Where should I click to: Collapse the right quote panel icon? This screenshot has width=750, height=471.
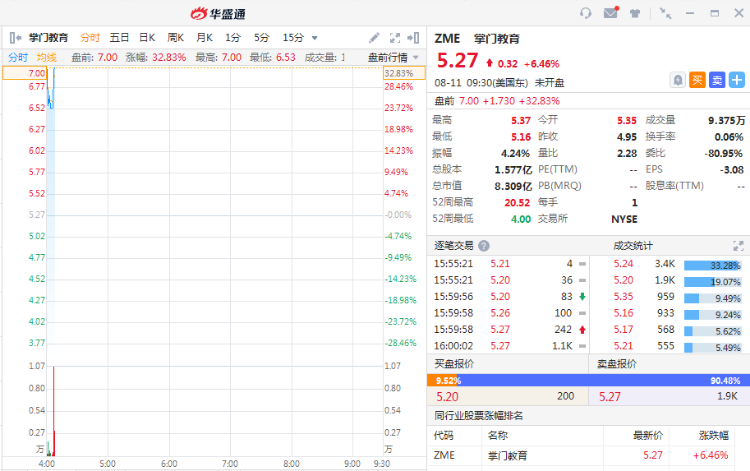point(413,38)
